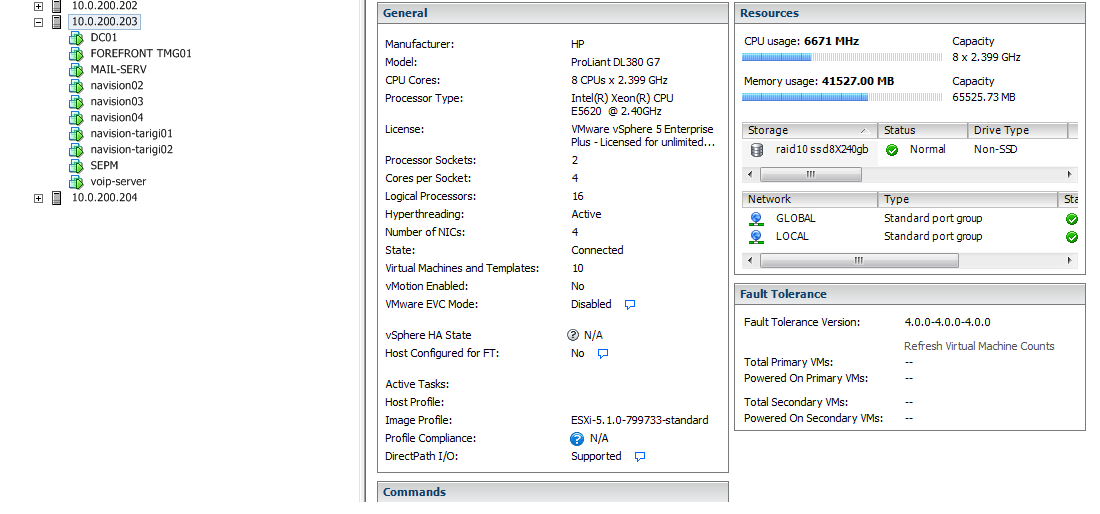Expand the 10.0.200.204 host tree node
Viewport: 1100px width, 514px height.
(39, 198)
